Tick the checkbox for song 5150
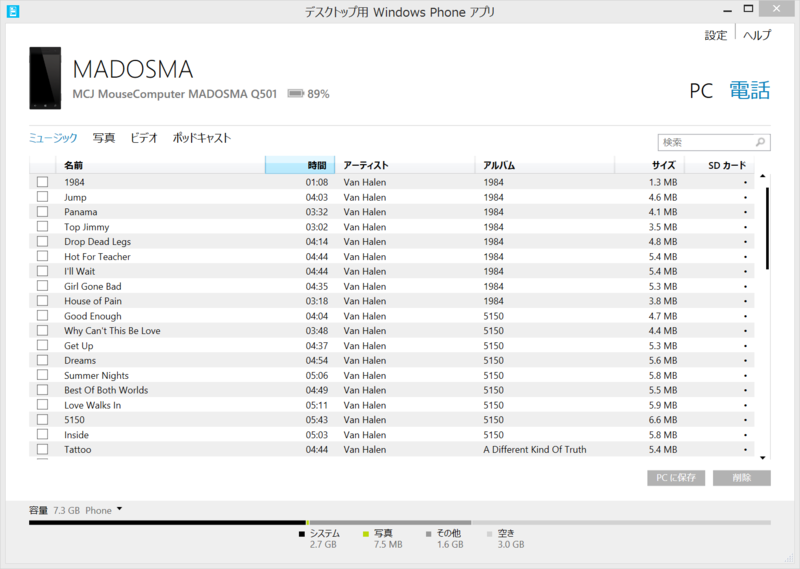 coord(42,419)
